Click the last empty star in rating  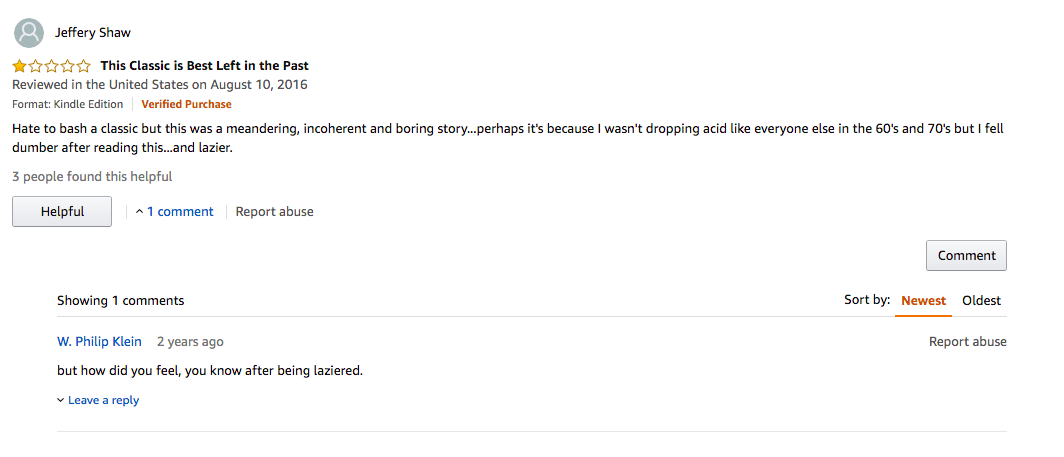[83, 66]
